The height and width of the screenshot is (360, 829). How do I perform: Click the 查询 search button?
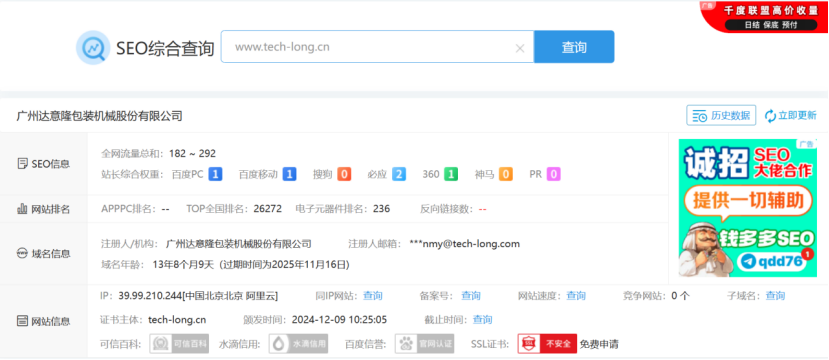click(574, 47)
